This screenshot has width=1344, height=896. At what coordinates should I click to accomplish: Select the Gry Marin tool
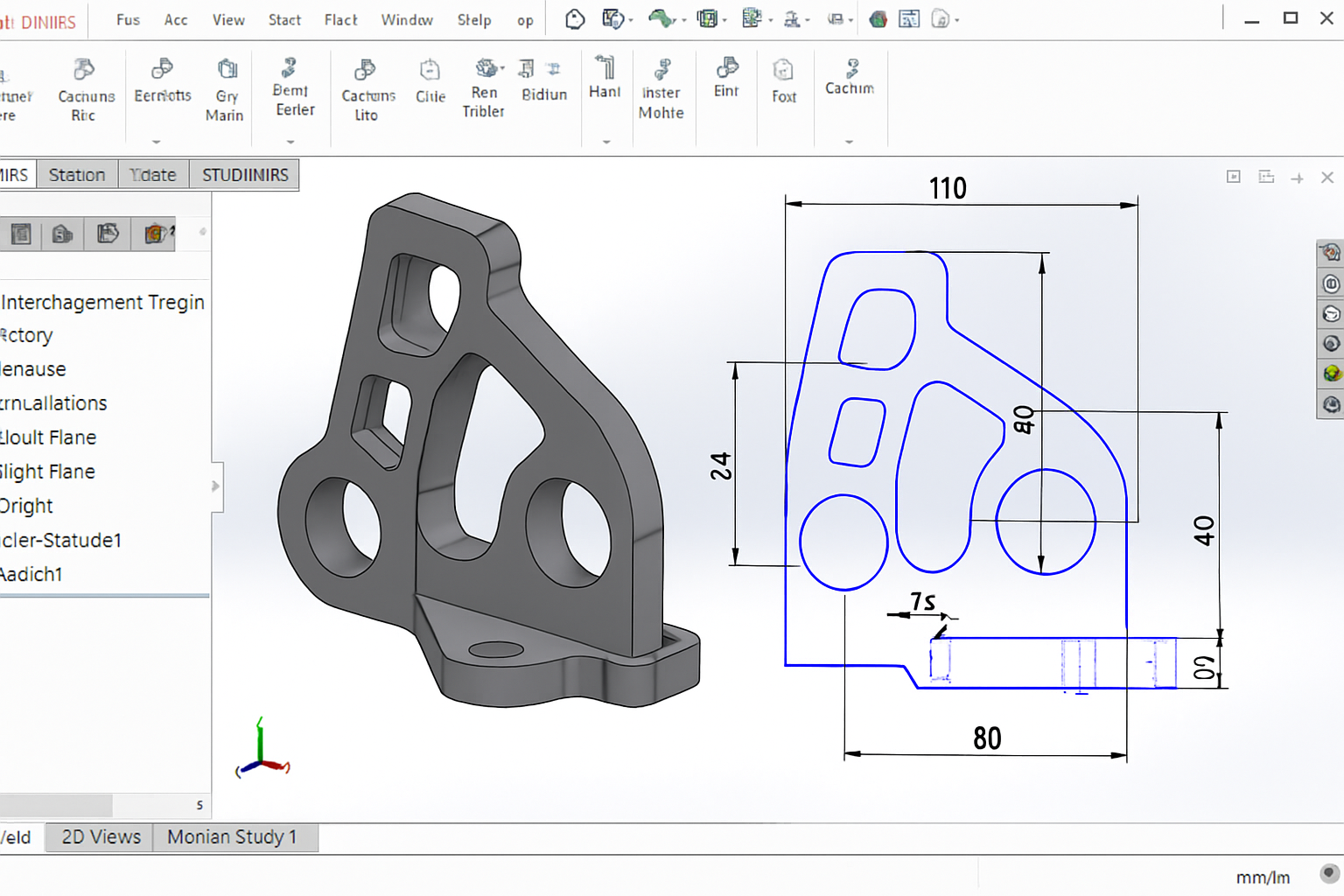227,70
